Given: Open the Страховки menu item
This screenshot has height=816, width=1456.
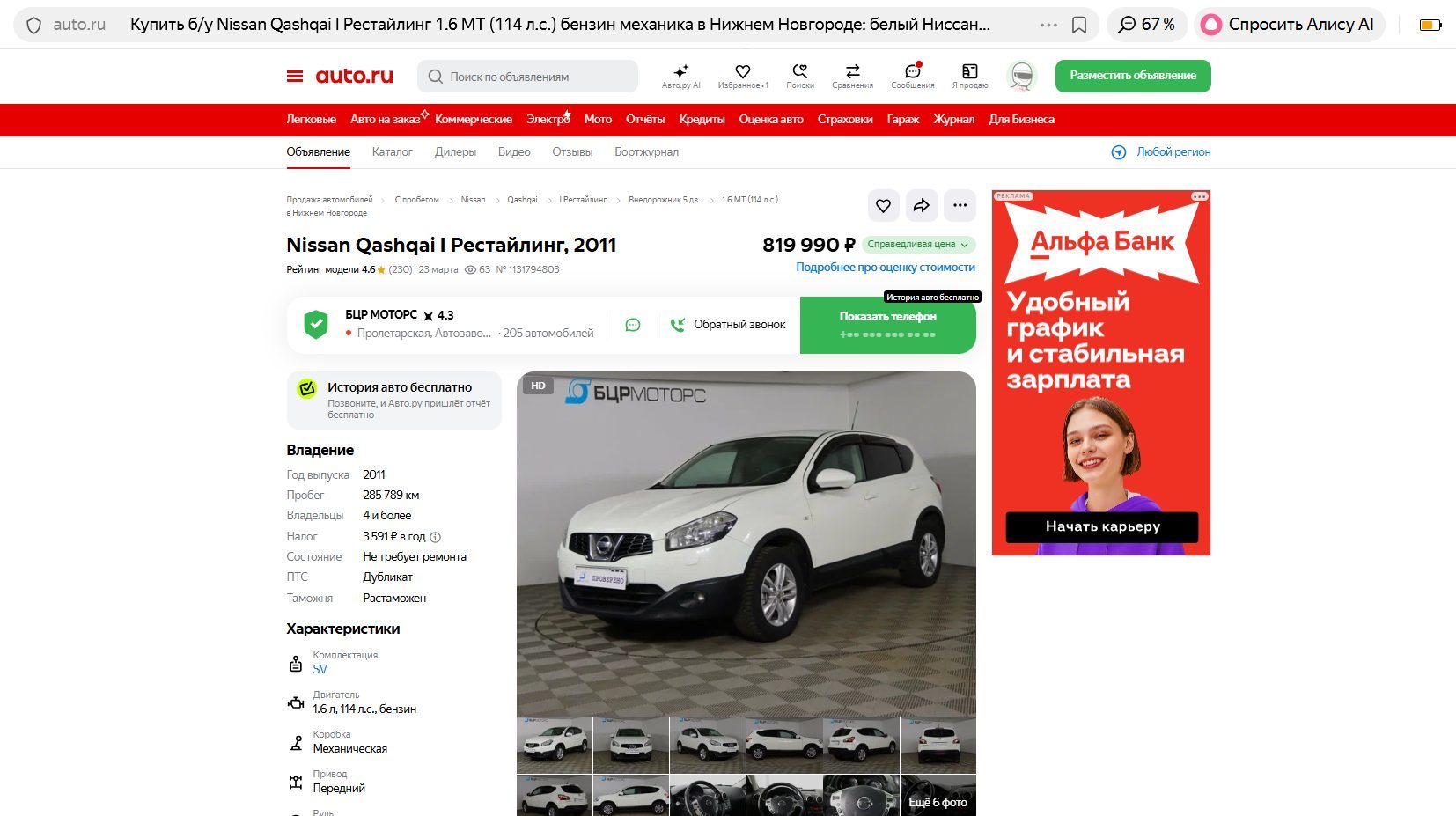Looking at the screenshot, I should [845, 120].
